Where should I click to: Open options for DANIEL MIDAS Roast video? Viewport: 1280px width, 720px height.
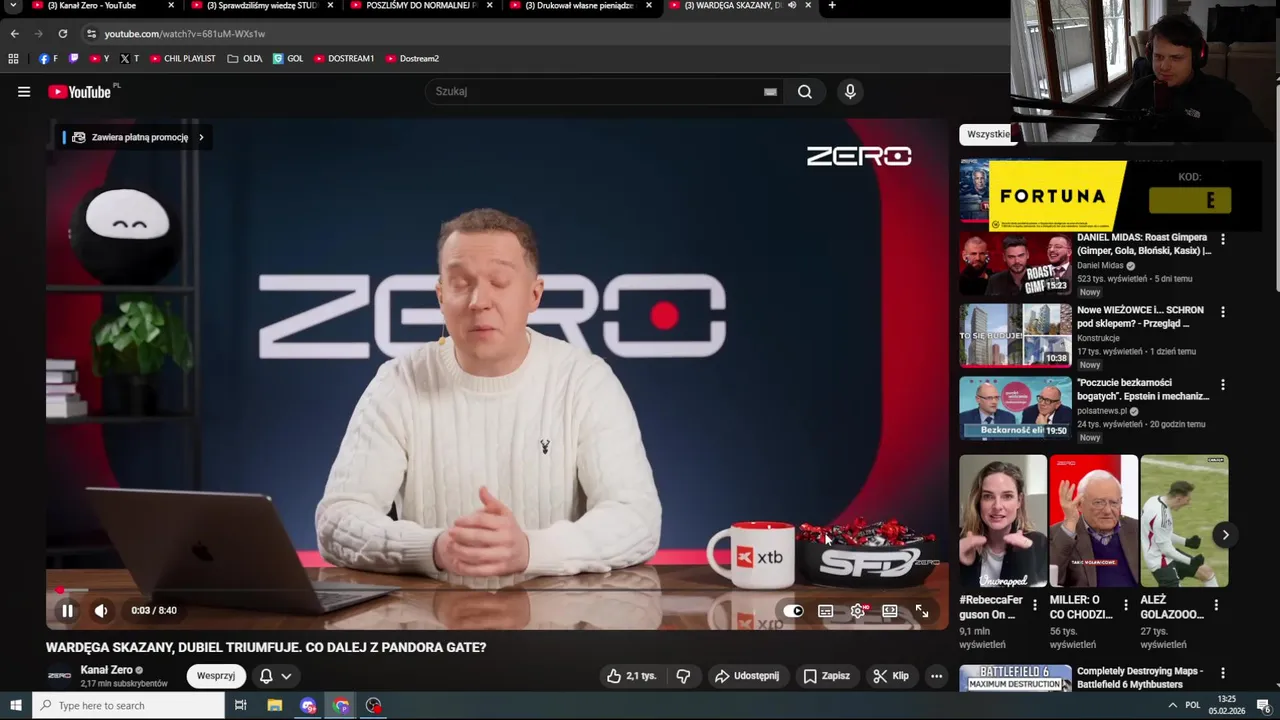(1222, 239)
